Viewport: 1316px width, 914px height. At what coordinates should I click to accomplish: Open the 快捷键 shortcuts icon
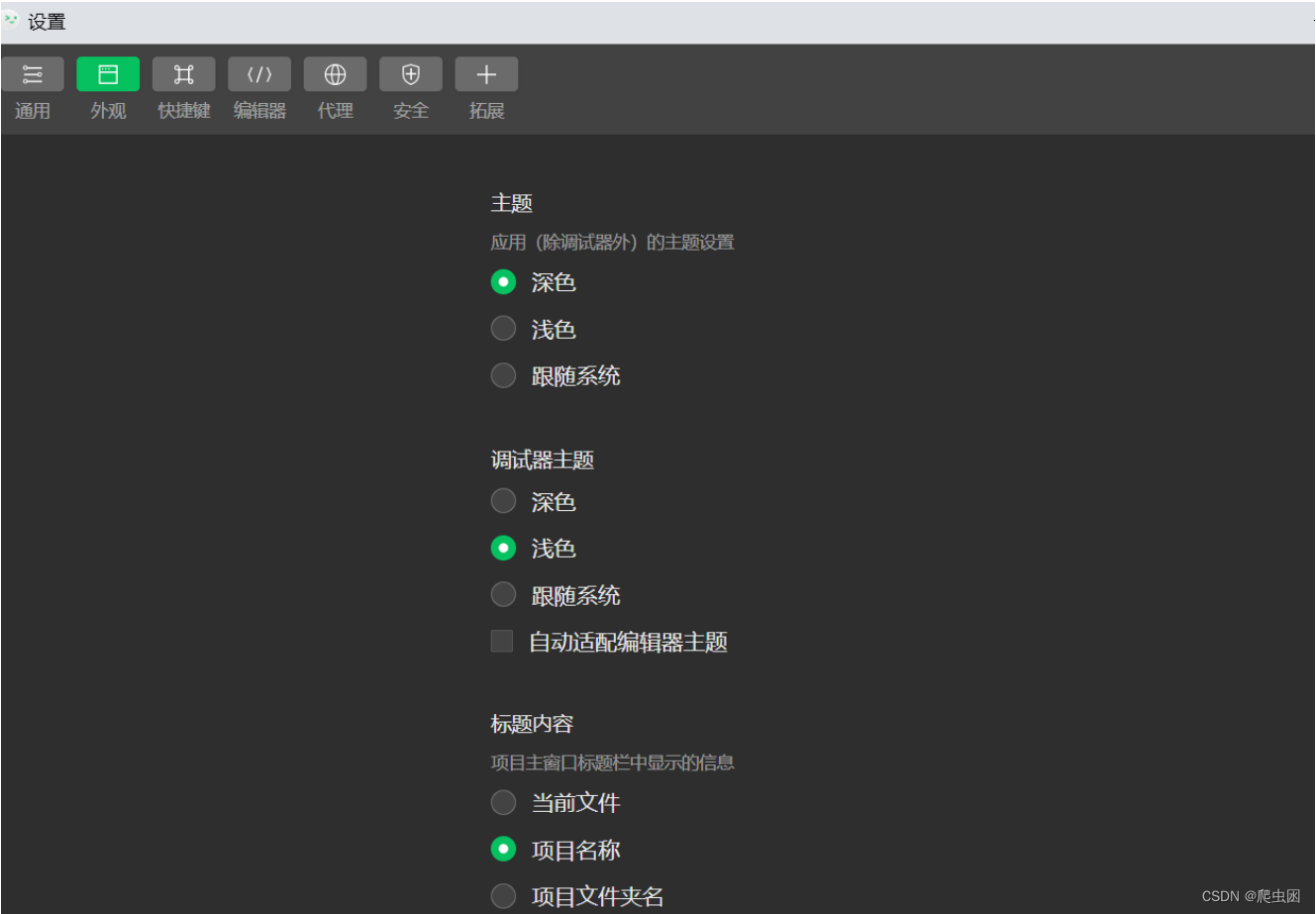[184, 74]
